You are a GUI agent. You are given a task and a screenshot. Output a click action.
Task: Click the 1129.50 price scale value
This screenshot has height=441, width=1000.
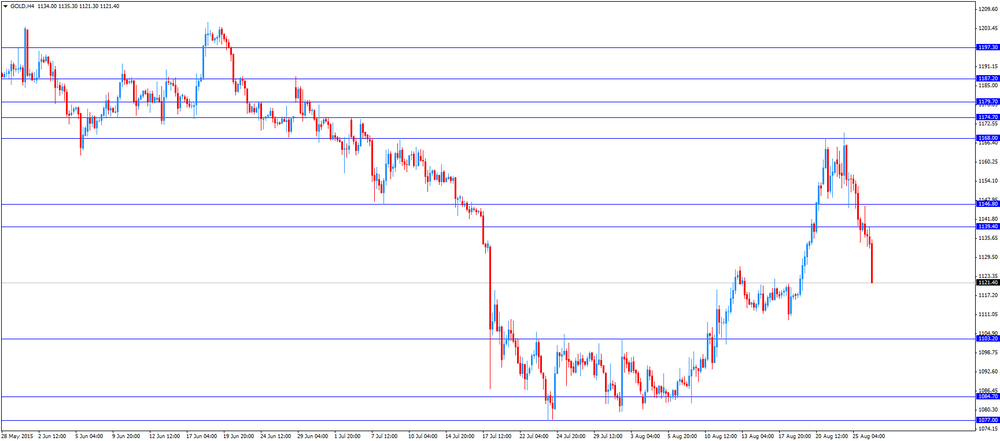click(987, 257)
